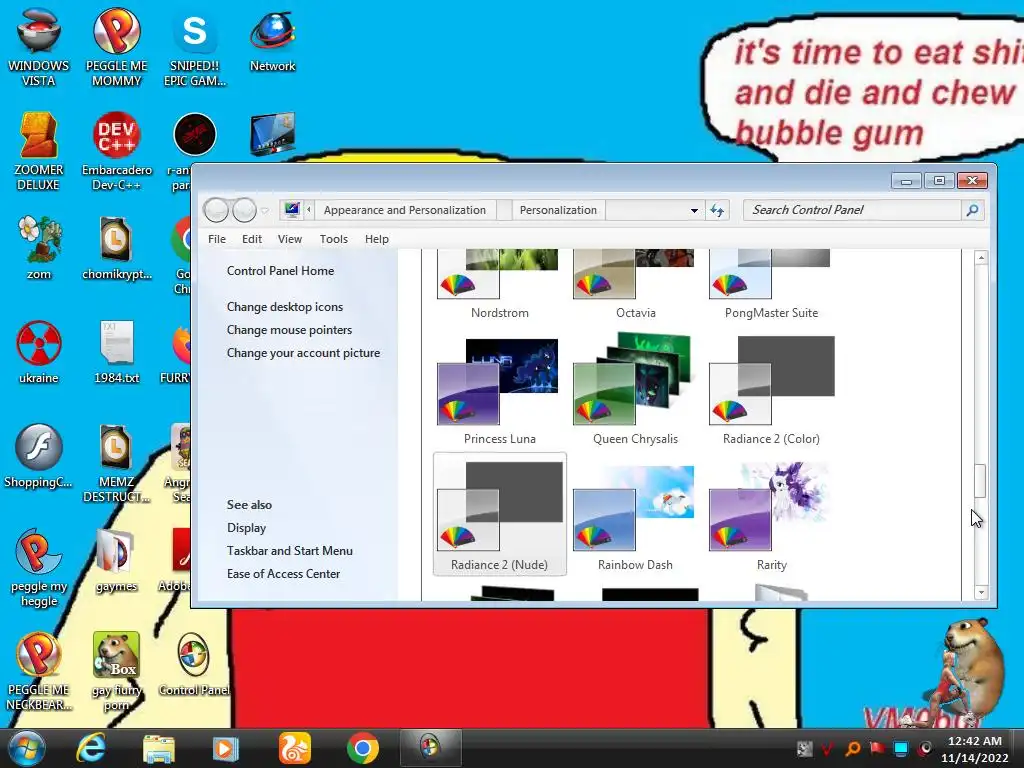Click the search magnifier in Control Panel
1024x768 pixels.
coord(972,210)
